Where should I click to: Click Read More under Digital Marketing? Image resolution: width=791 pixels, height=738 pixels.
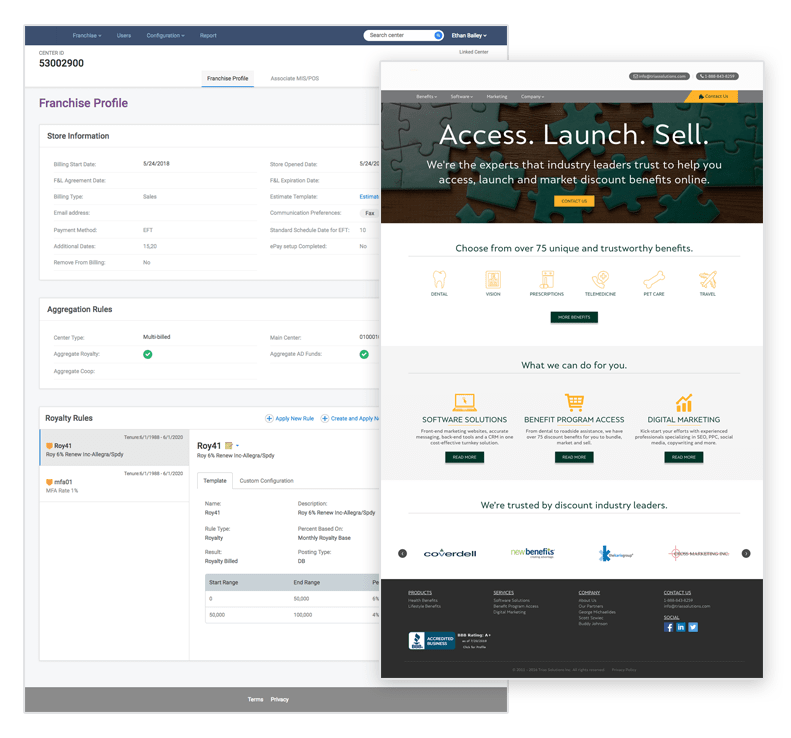[x=684, y=457]
